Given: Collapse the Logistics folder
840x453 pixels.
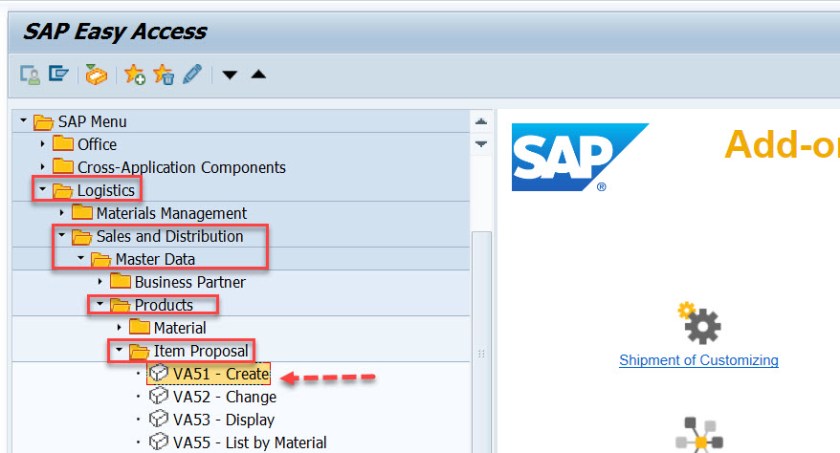Looking at the screenshot, I should pyautogui.click(x=43, y=190).
